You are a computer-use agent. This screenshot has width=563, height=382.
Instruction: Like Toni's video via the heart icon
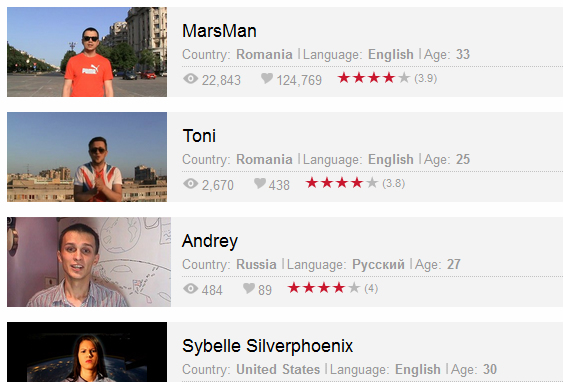(x=260, y=183)
